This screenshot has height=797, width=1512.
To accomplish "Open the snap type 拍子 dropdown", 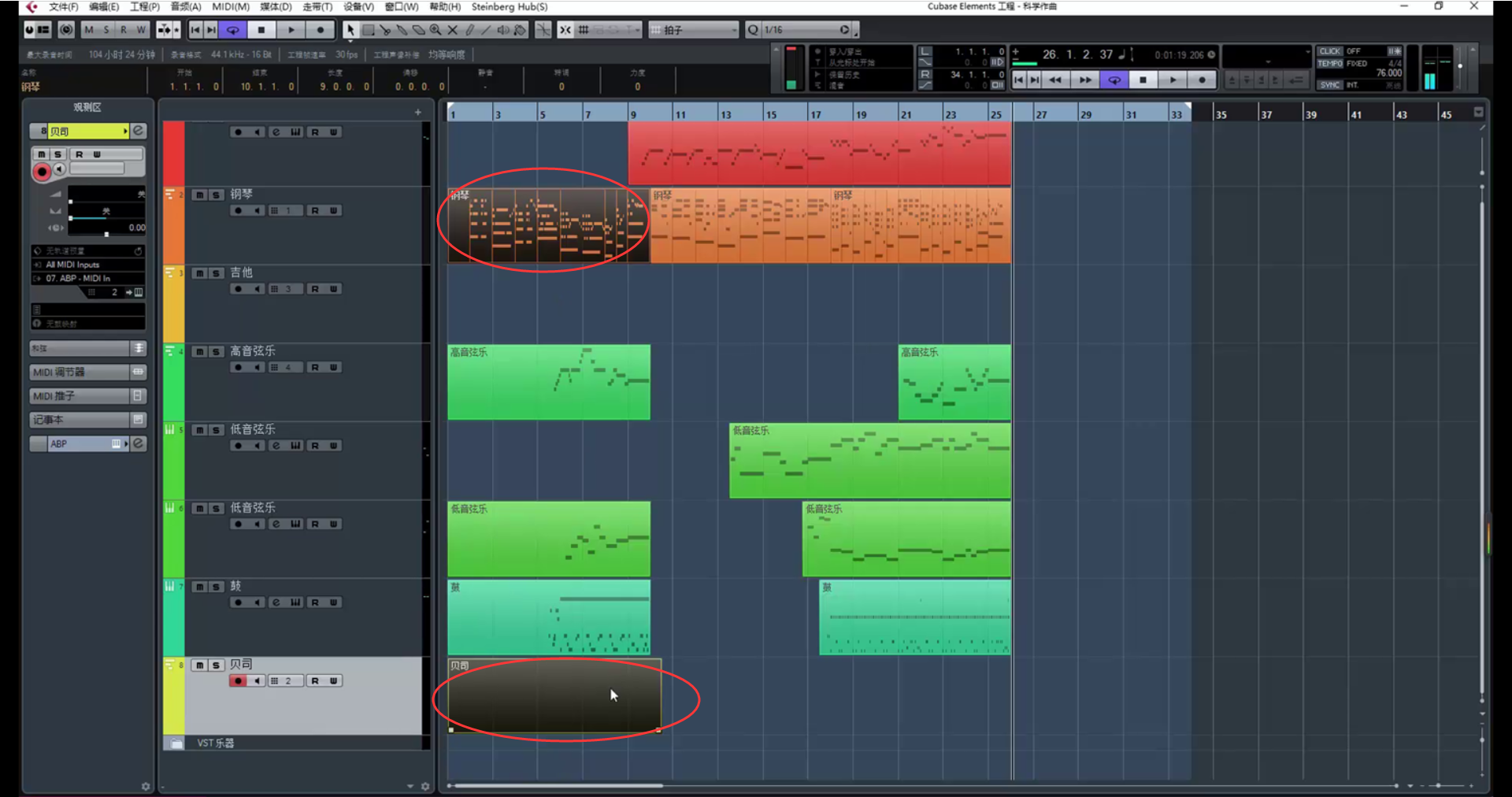I will pos(694,30).
